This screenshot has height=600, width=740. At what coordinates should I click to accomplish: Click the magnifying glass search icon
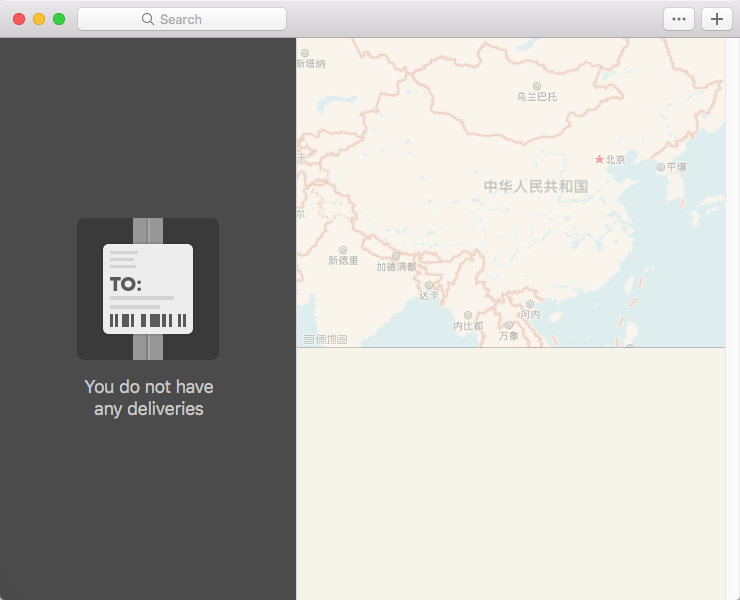tap(148, 19)
